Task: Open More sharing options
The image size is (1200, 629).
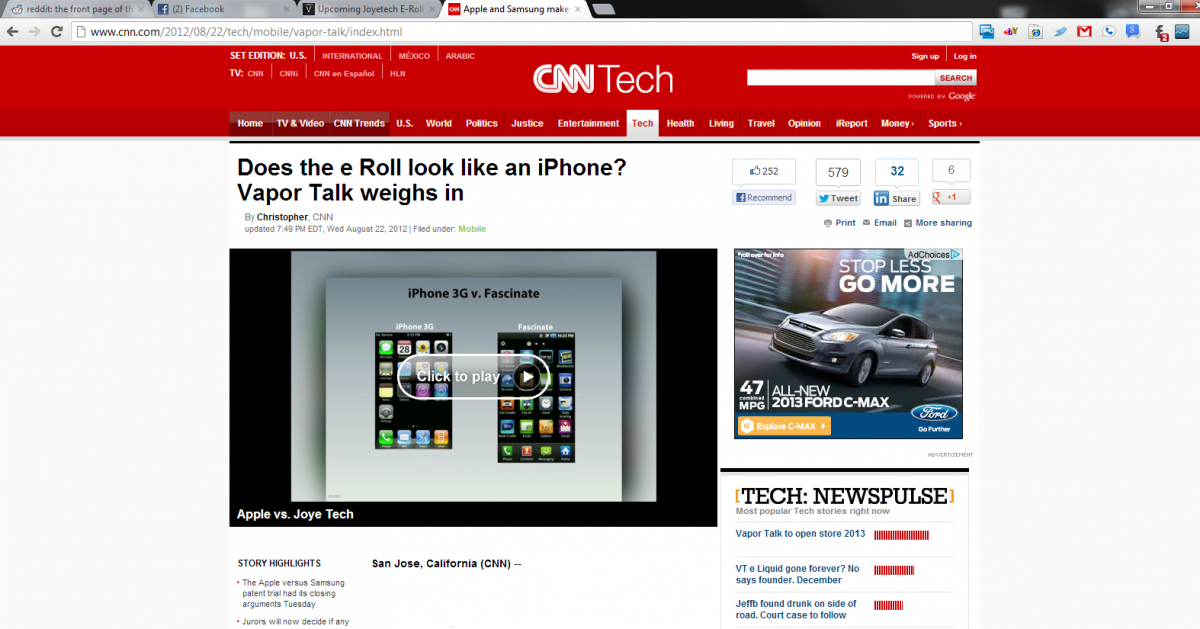Action: [937, 223]
